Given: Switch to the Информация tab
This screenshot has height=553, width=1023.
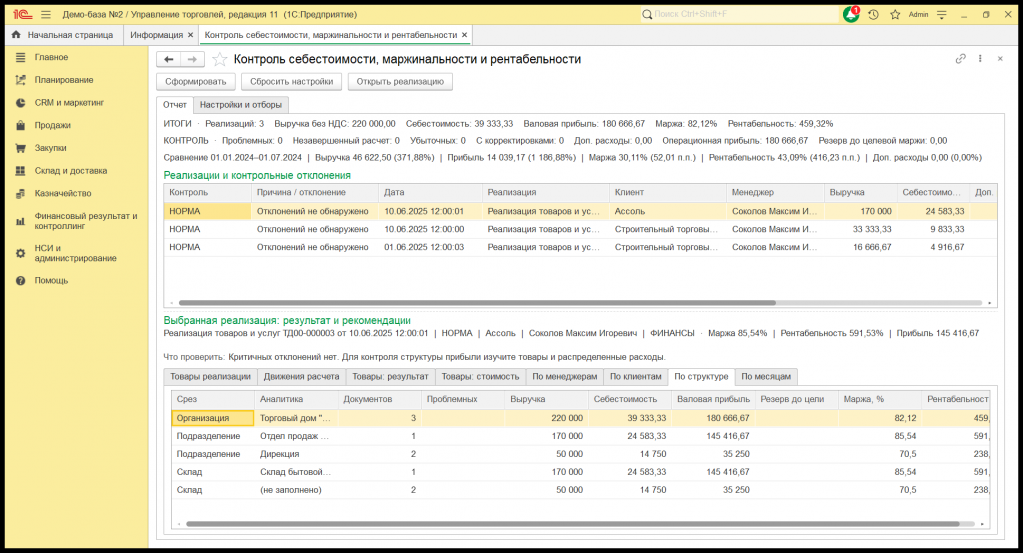Looking at the screenshot, I should point(156,35).
